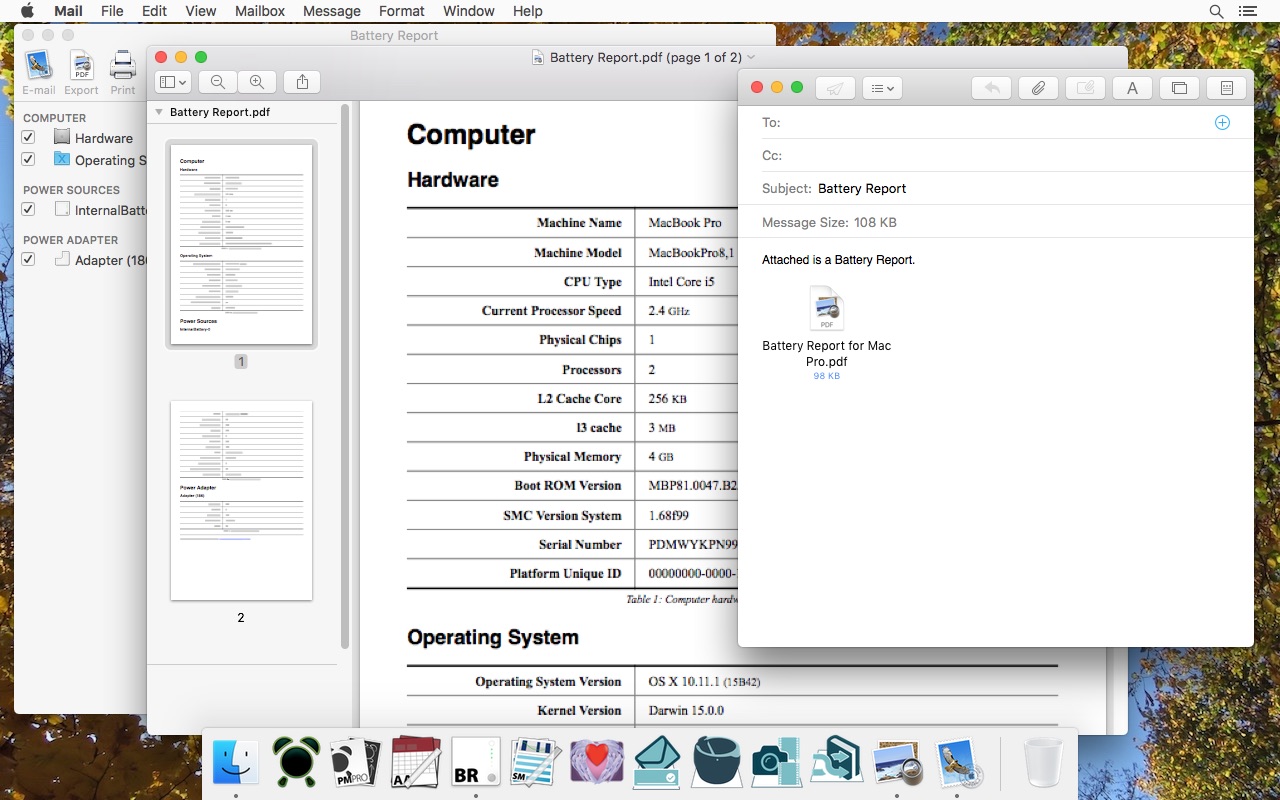This screenshot has width=1280, height=800.
Task: Open Preview from the Dock
Action: tap(897, 763)
